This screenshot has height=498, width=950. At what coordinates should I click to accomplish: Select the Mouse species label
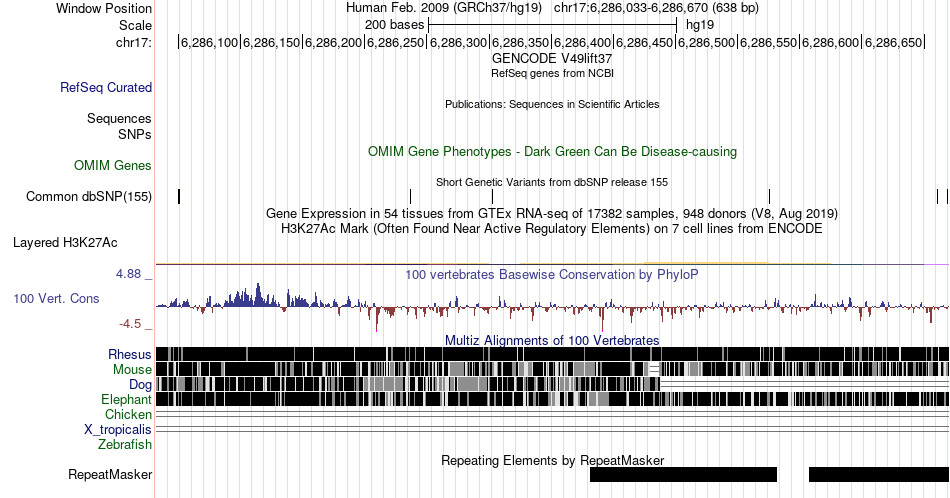[132, 369]
